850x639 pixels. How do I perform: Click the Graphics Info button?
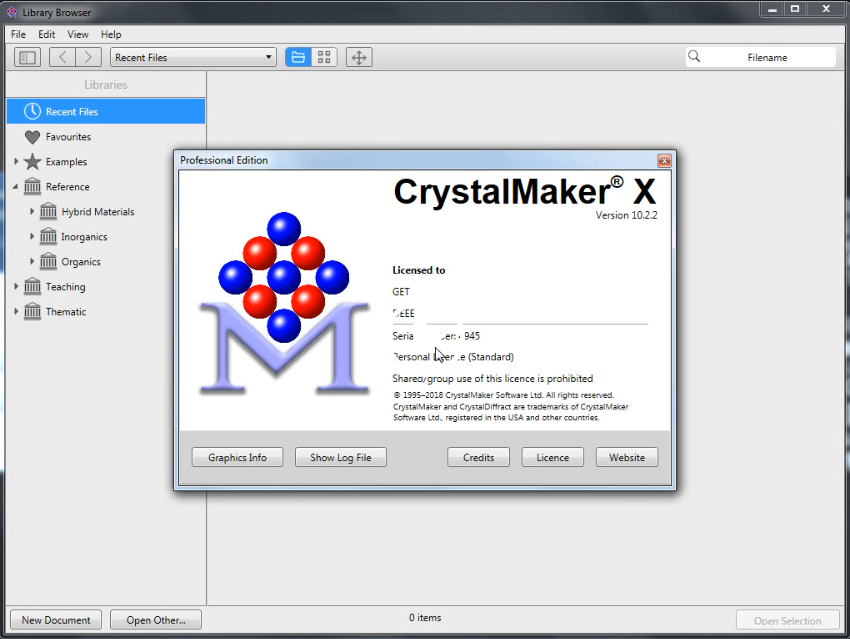coord(237,457)
